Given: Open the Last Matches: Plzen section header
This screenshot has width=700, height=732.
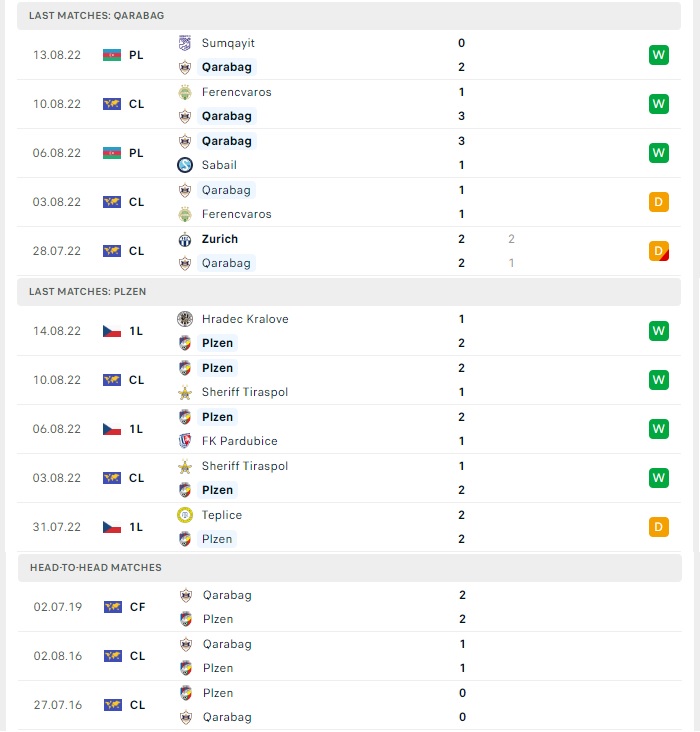Looking at the screenshot, I should 349,292.
